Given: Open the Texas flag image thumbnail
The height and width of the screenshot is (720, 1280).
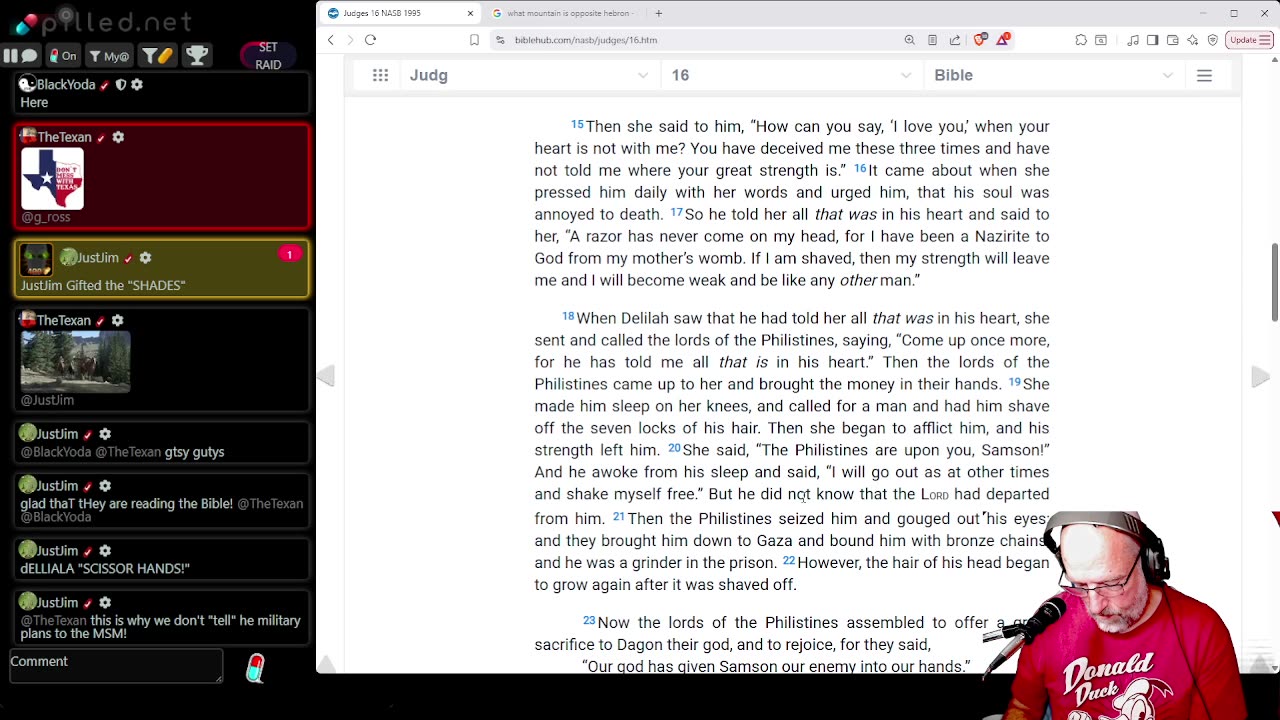Looking at the screenshot, I should tap(52, 178).
